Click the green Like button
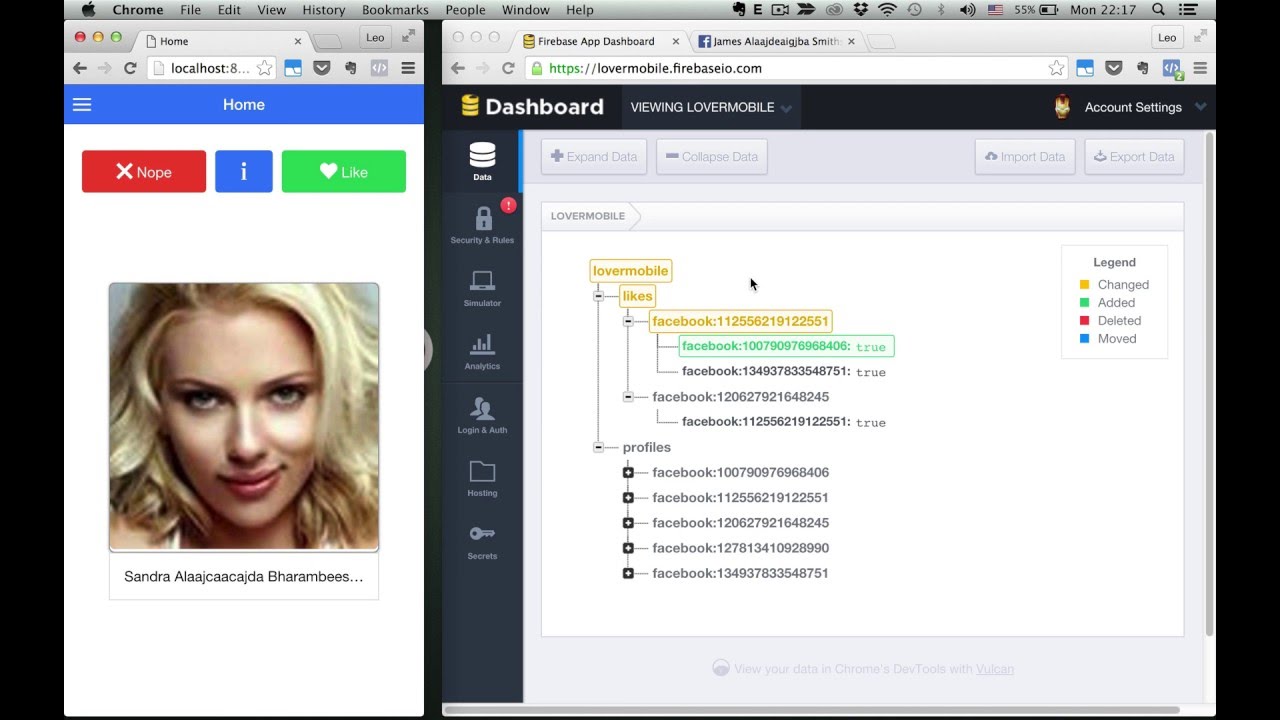 click(344, 171)
